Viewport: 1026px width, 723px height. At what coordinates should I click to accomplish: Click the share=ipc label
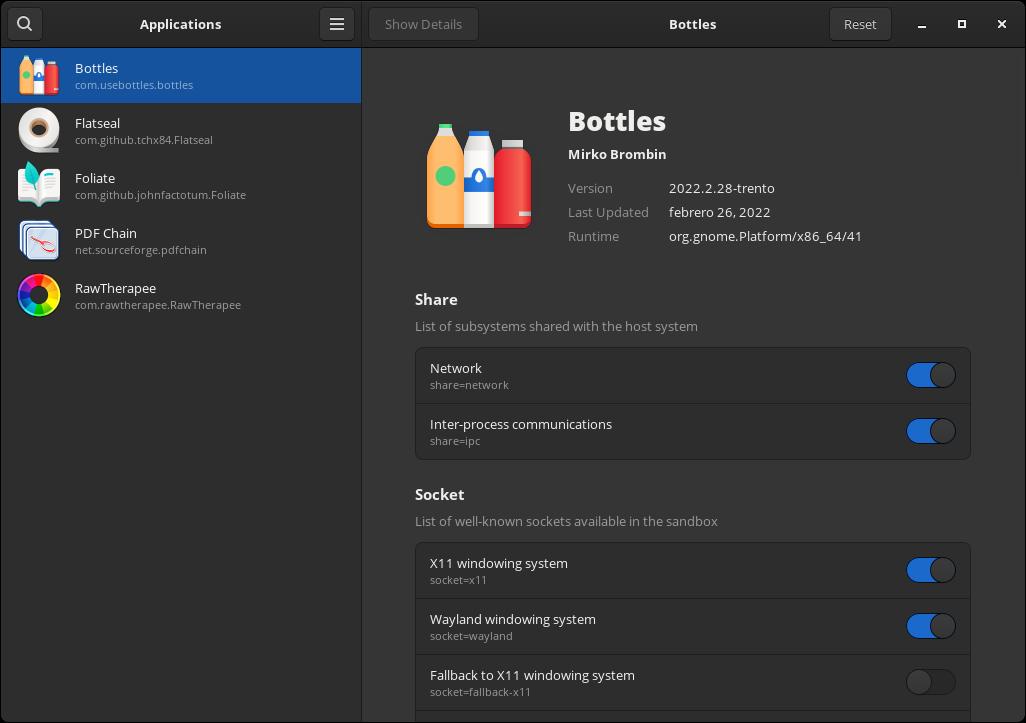[x=455, y=442]
